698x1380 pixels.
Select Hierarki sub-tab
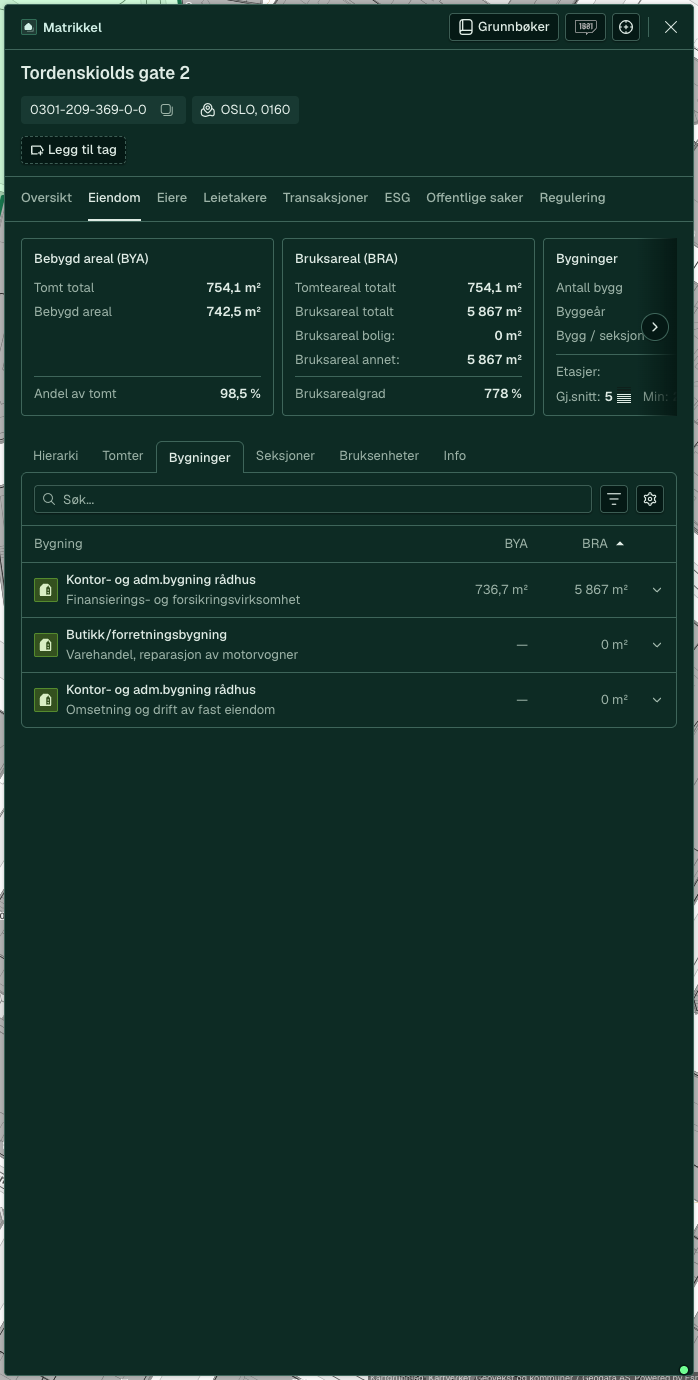pyautogui.click(x=55, y=456)
